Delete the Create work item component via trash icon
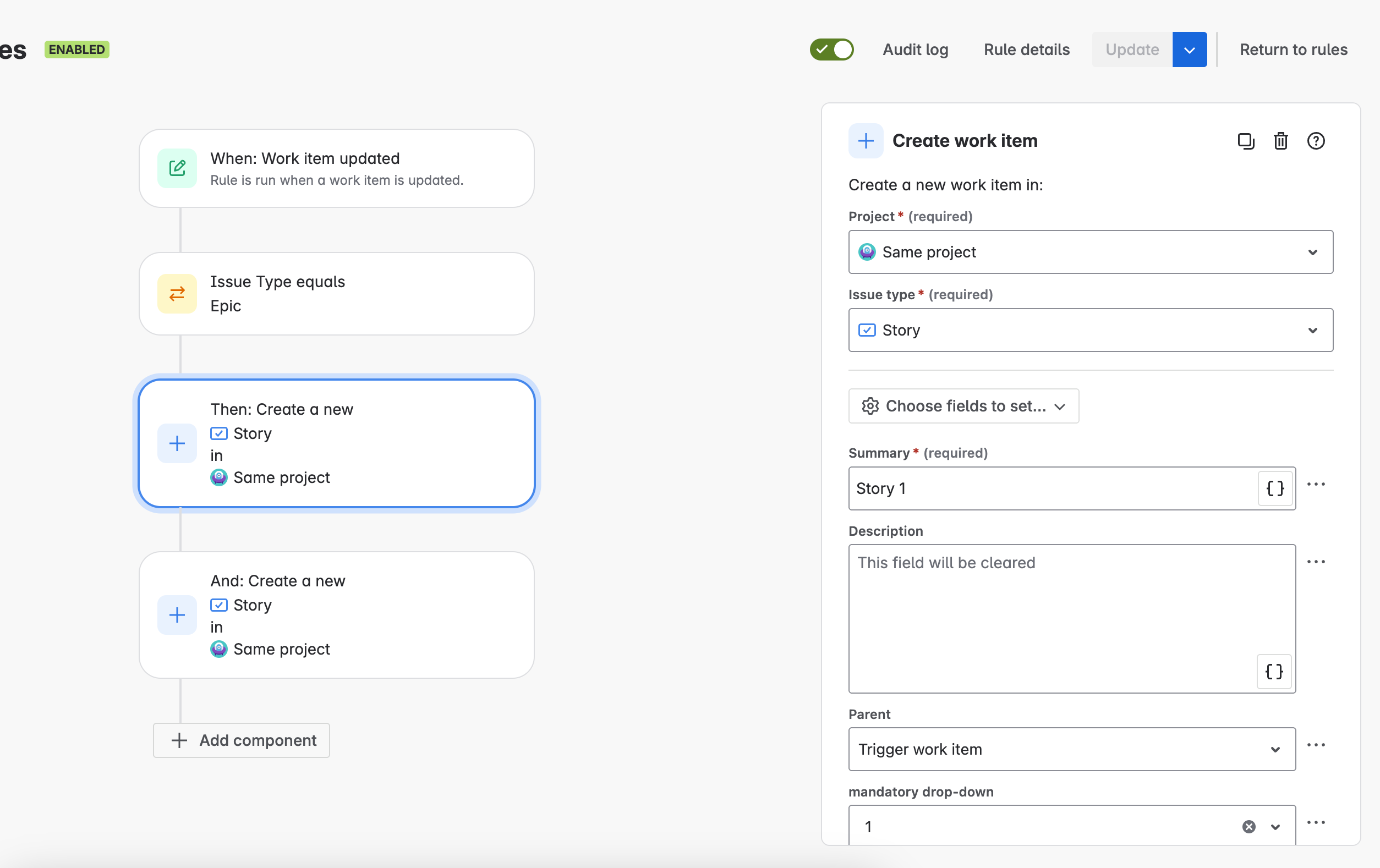 click(x=1281, y=141)
